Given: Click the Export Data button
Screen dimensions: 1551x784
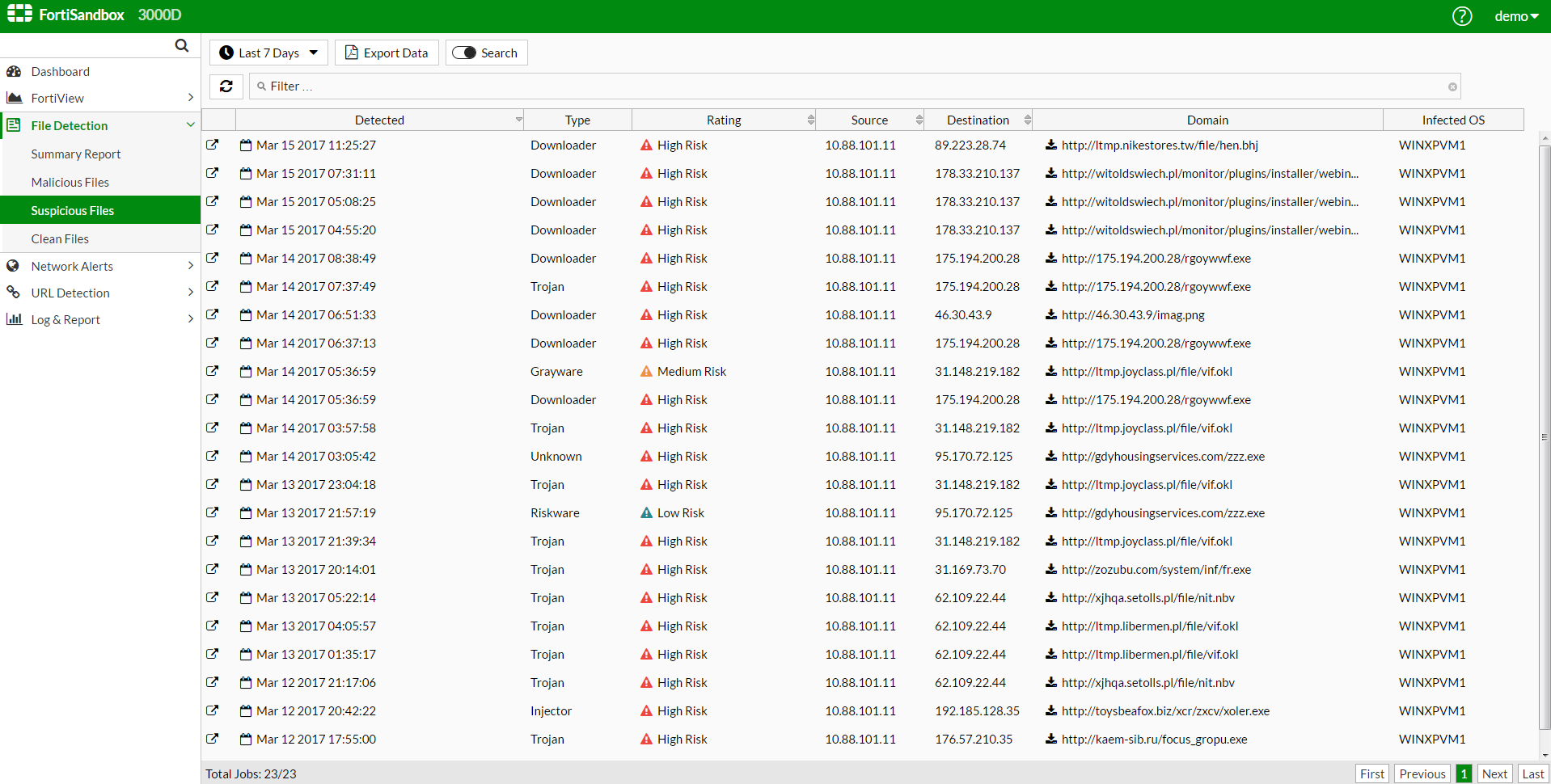Looking at the screenshot, I should 387,53.
